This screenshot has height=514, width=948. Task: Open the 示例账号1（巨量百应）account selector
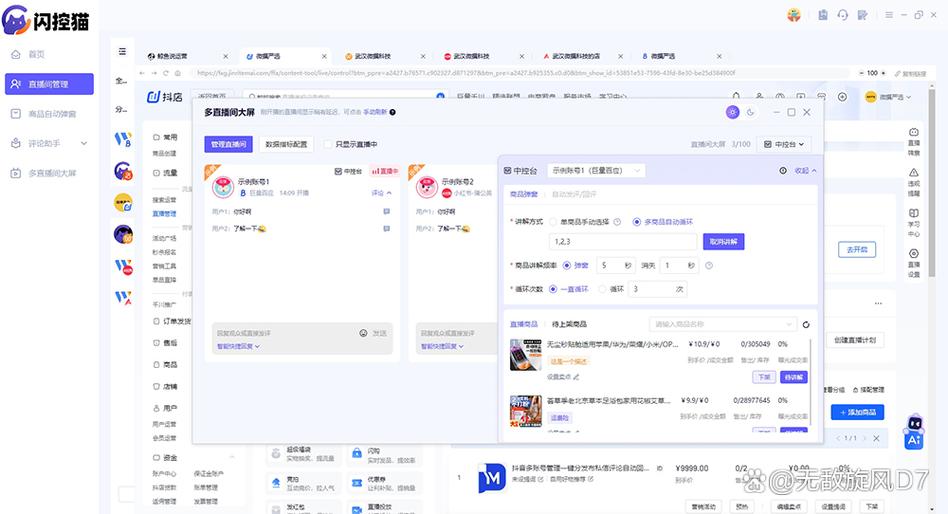click(596, 171)
